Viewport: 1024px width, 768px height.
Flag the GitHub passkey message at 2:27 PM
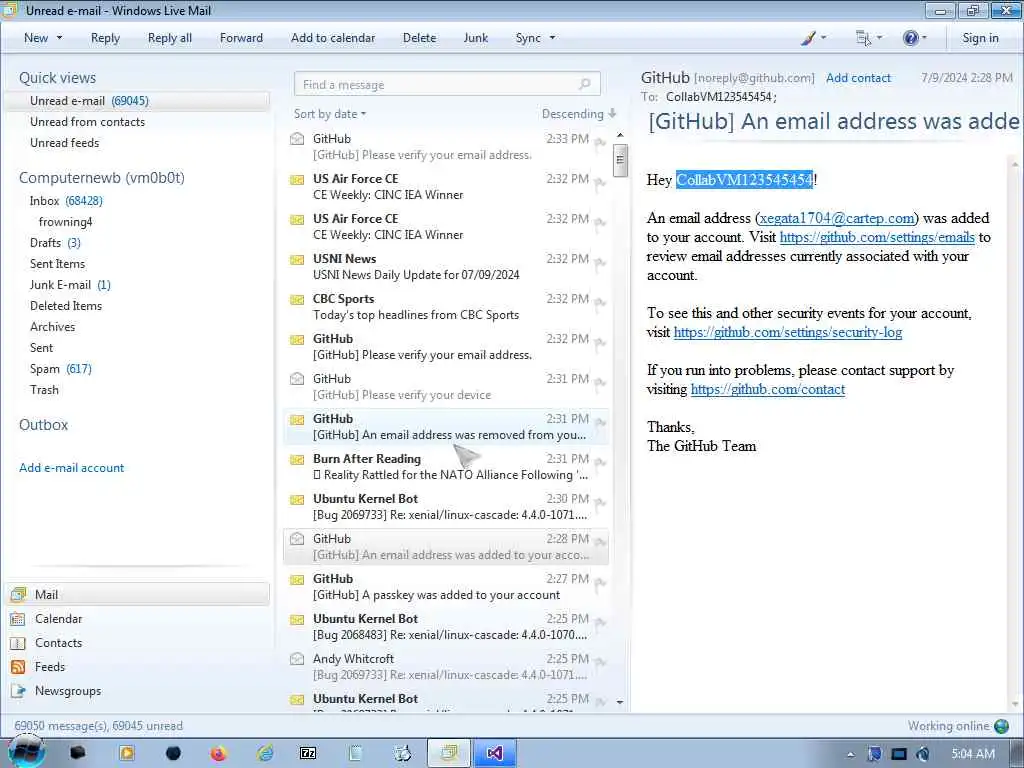[x=600, y=584]
